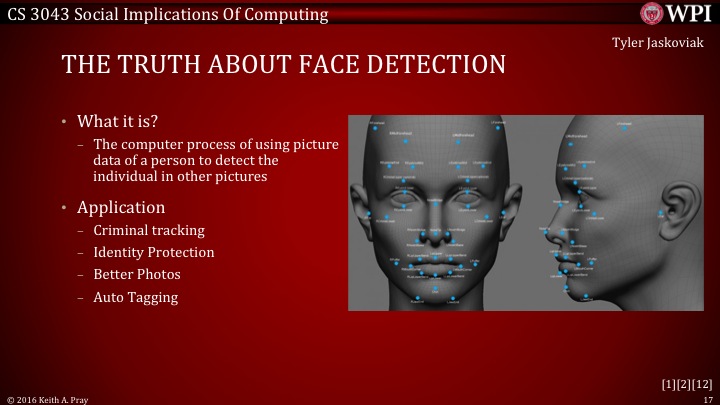Select the course header 'CS 3043 Social Implications Of Computing'
The image size is (720, 405).
pyautogui.click(x=168, y=15)
